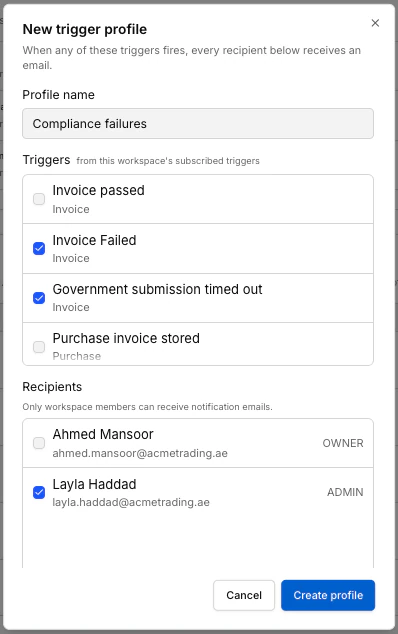Click the OWNER role label
Viewport: 398px width, 634px height.
(343, 443)
